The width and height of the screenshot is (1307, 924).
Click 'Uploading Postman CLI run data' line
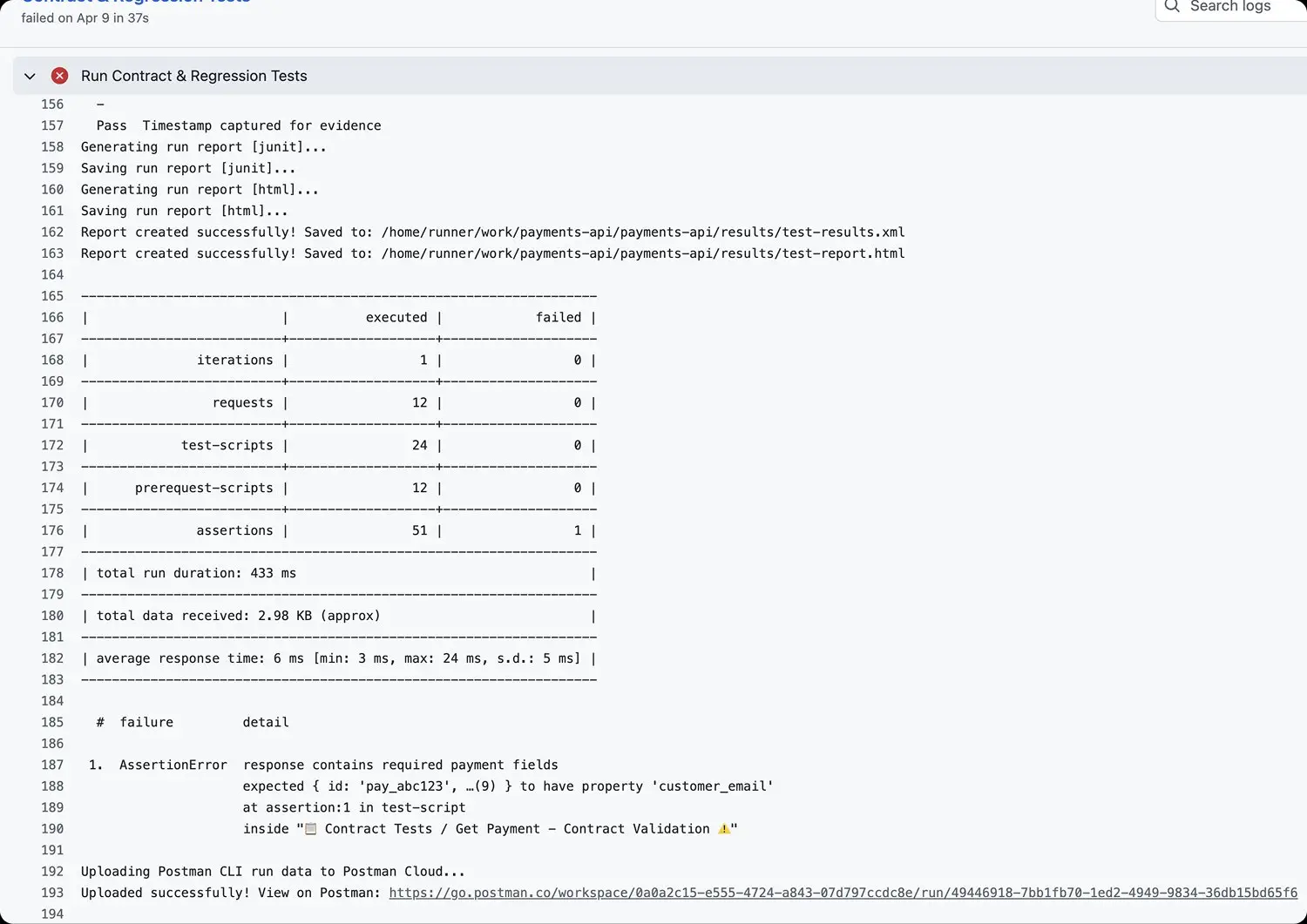coord(273,872)
